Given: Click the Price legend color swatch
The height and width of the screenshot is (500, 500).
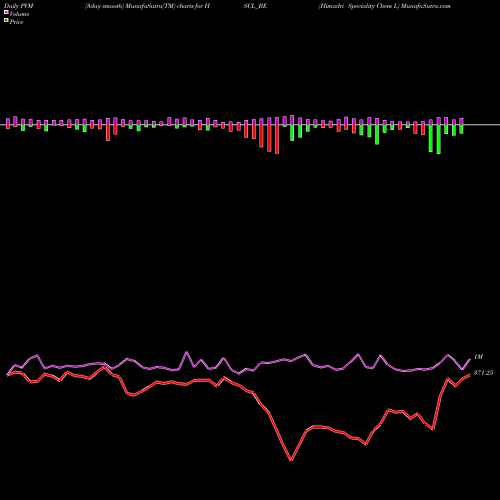Looking at the screenshot, I should pos(6,21).
